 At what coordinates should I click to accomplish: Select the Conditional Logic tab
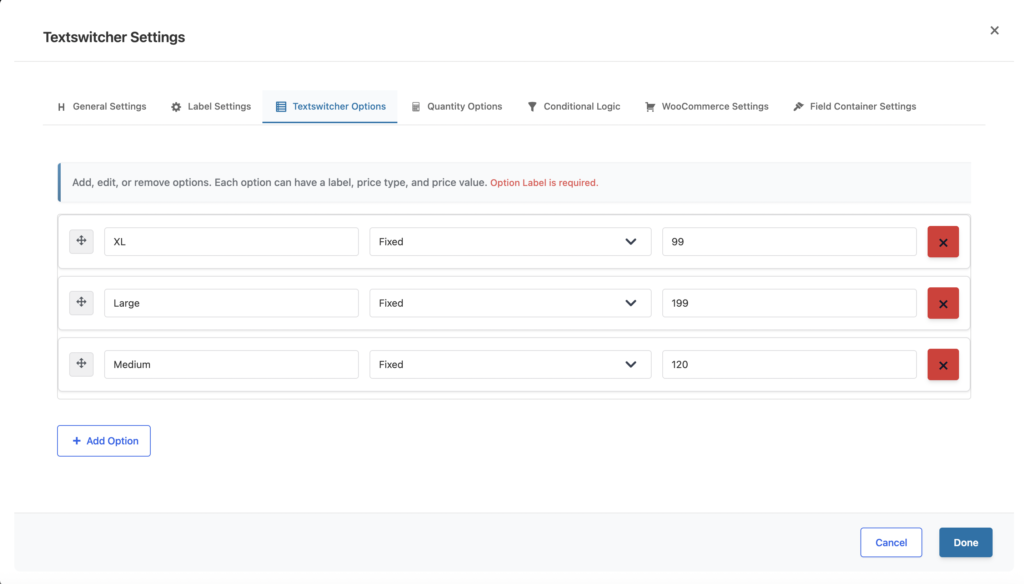[574, 107]
